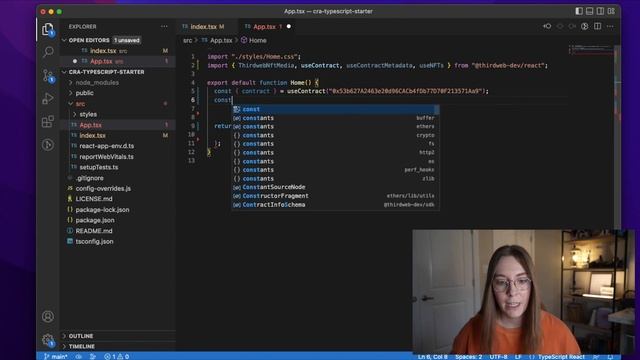This screenshot has width=640, height=360.
Task: Expand the Outline section
Action: coord(118,336)
